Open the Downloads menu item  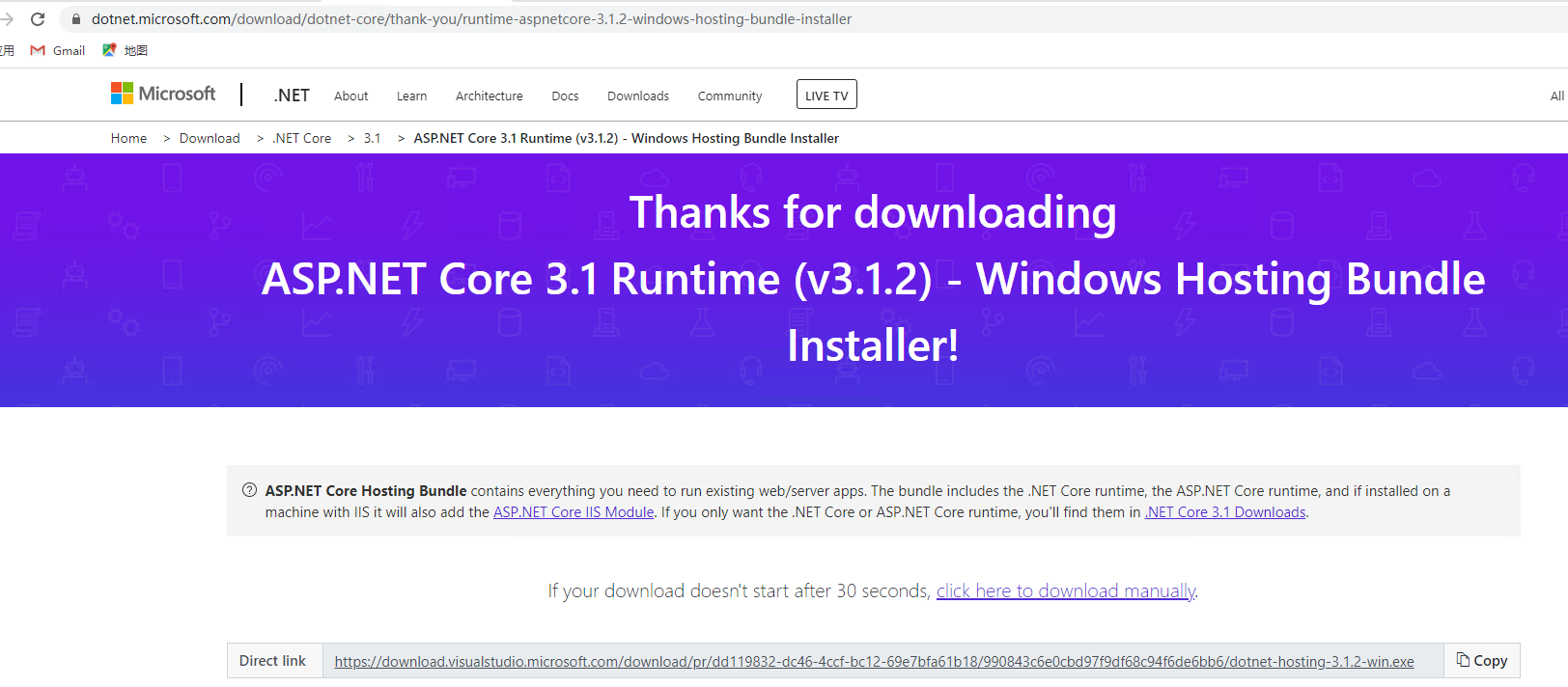tap(638, 96)
